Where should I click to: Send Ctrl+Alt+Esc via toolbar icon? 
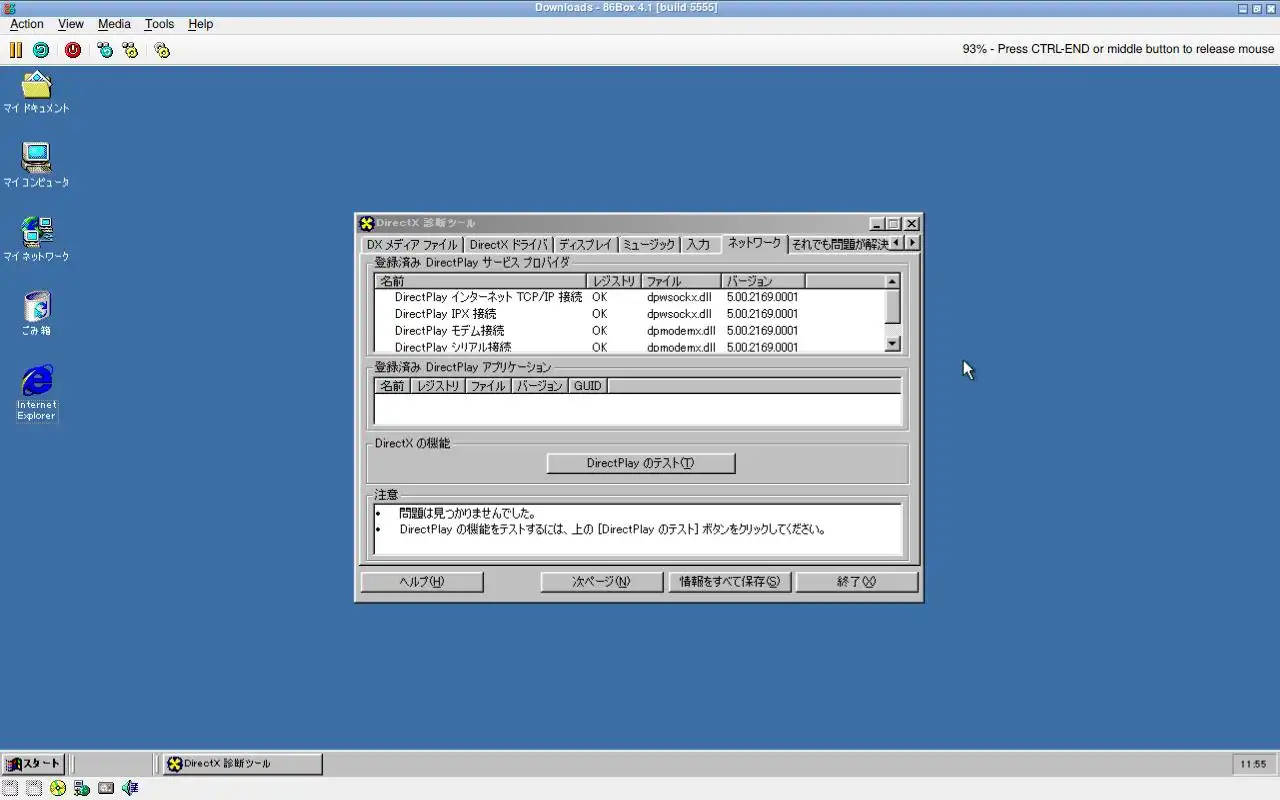[130, 49]
